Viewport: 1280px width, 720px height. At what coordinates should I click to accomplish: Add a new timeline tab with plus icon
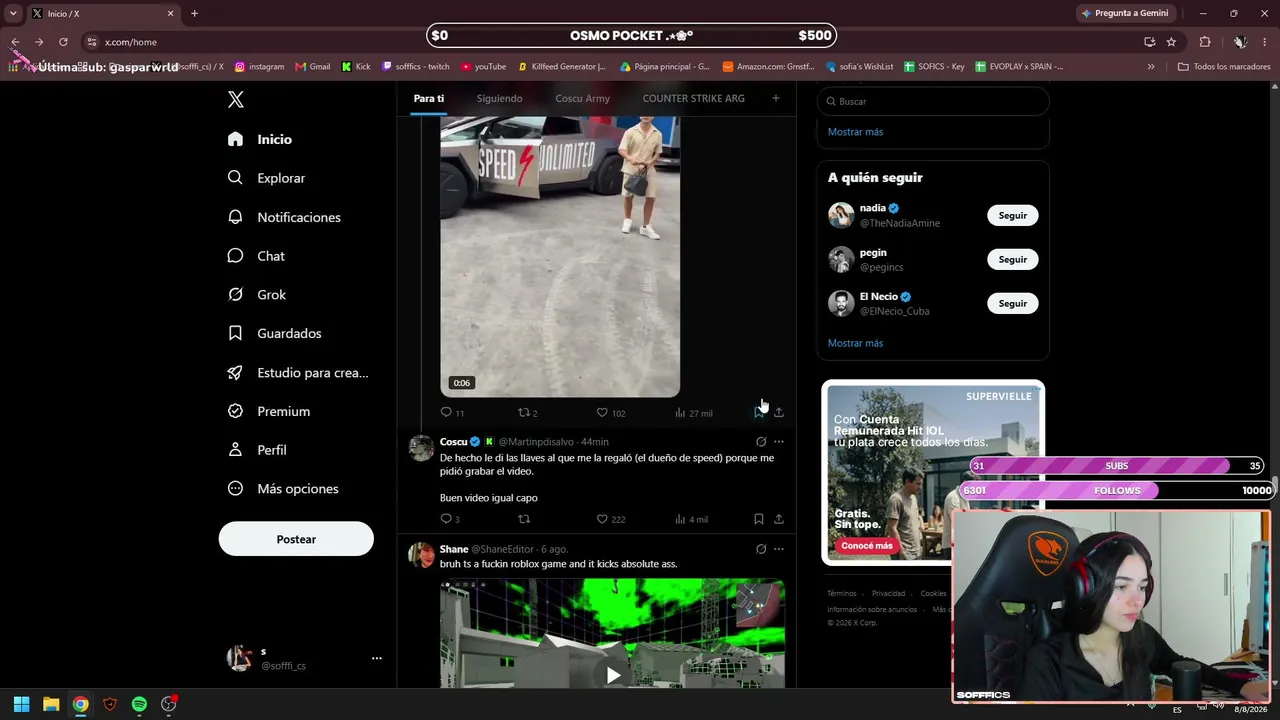pos(775,98)
